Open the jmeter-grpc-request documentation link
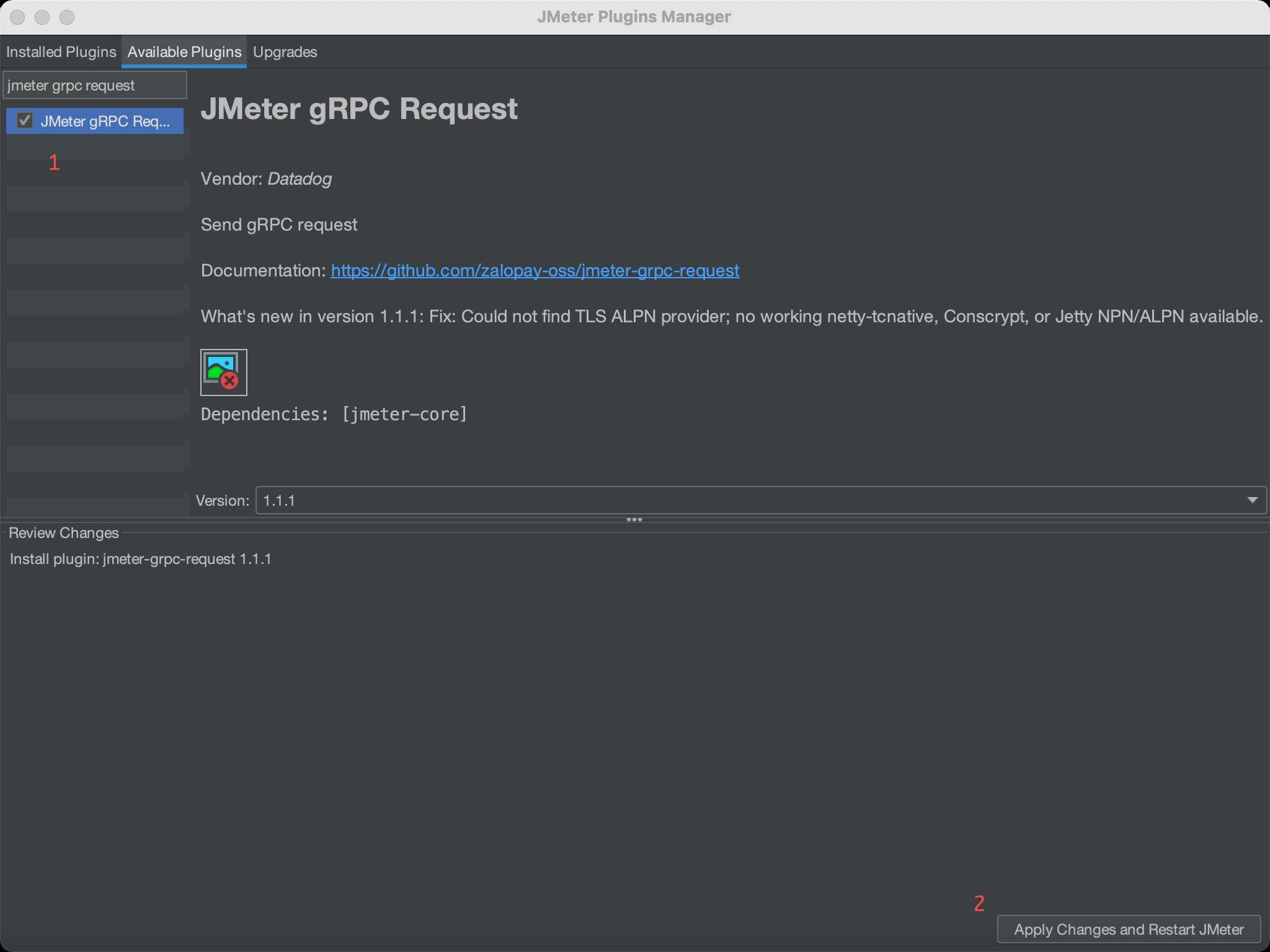Image resolution: width=1270 pixels, height=952 pixels. click(535, 270)
